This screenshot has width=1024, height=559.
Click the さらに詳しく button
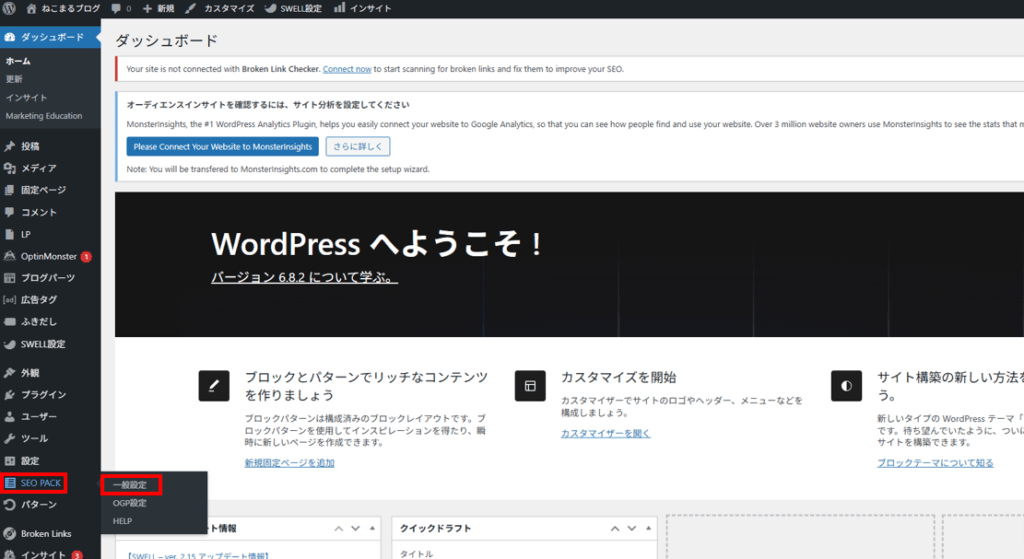[x=358, y=146]
